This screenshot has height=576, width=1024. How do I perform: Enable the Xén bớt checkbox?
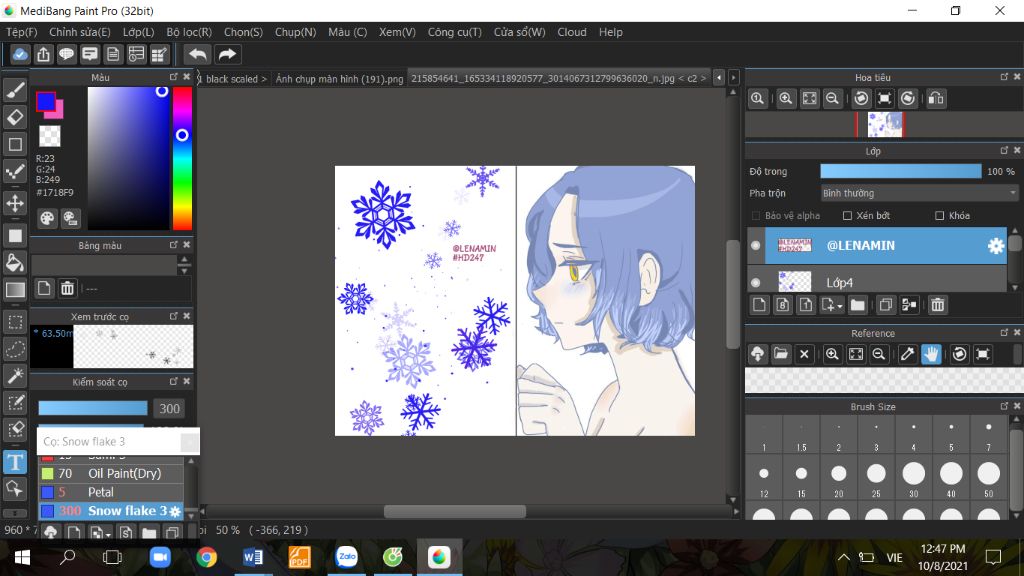[x=847, y=216]
